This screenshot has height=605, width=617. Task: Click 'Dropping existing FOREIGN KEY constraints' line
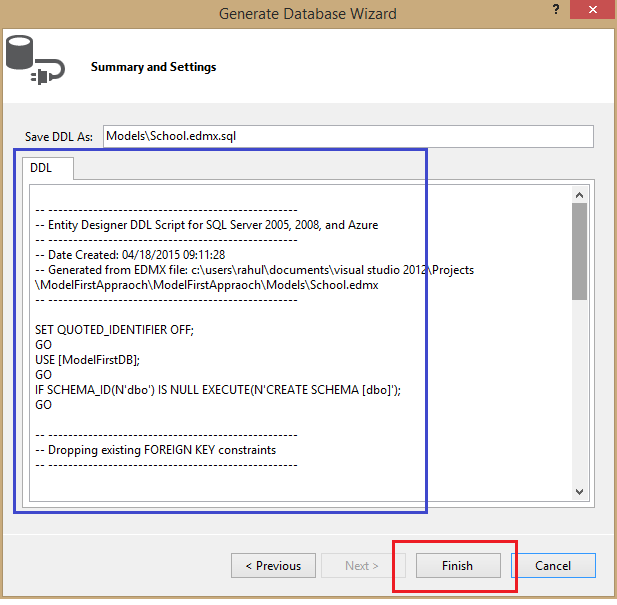[x=155, y=450]
